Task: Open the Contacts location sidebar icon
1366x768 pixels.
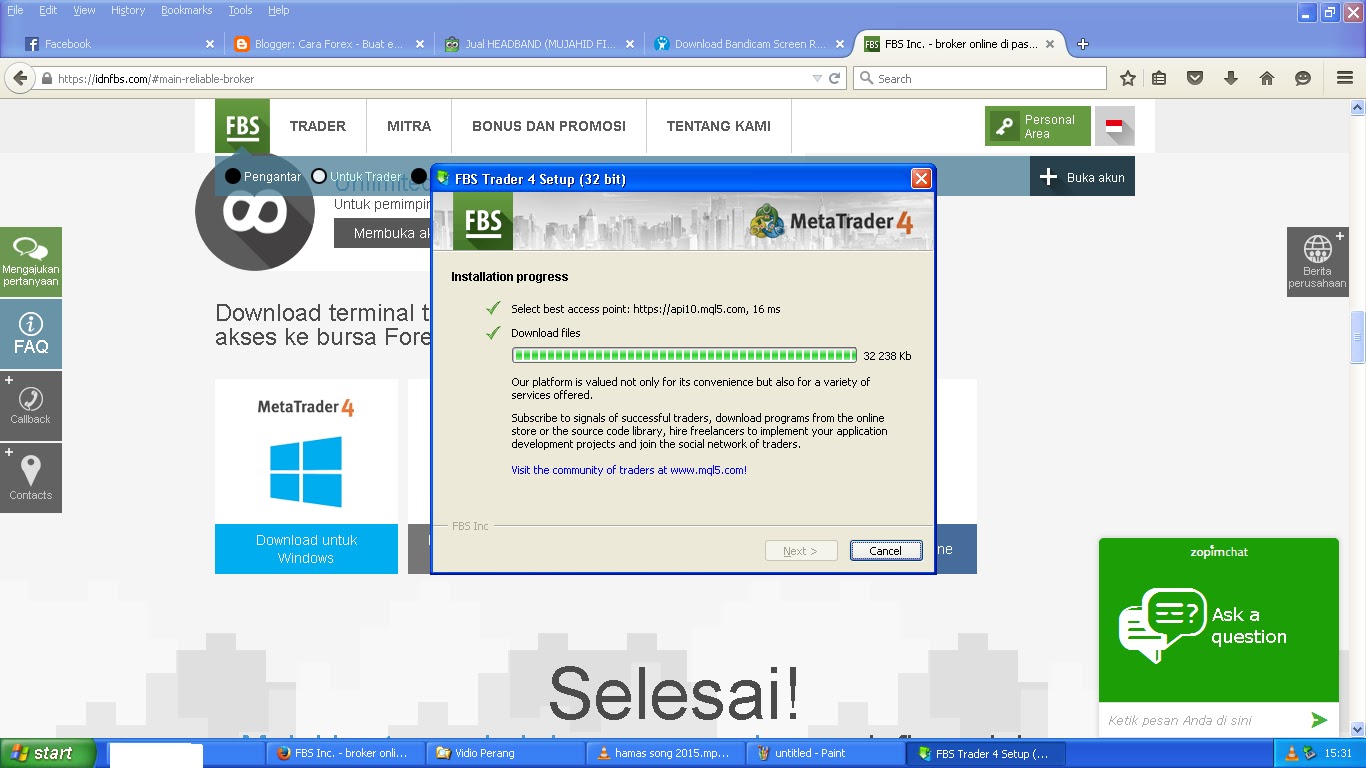Action: (31, 478)
